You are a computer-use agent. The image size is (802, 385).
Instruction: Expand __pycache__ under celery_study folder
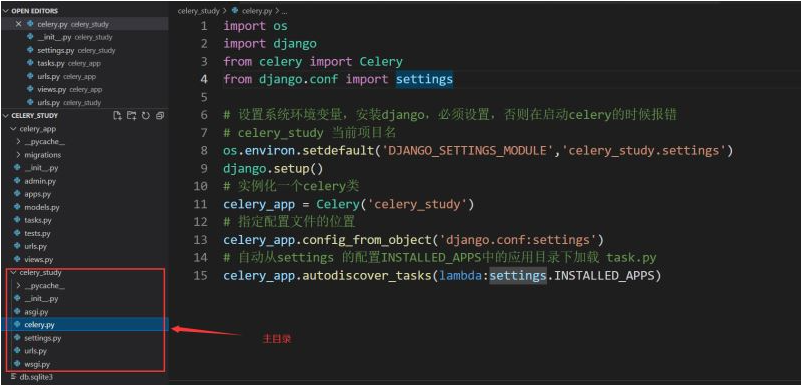pyautogui.click(x=18, y=286)
